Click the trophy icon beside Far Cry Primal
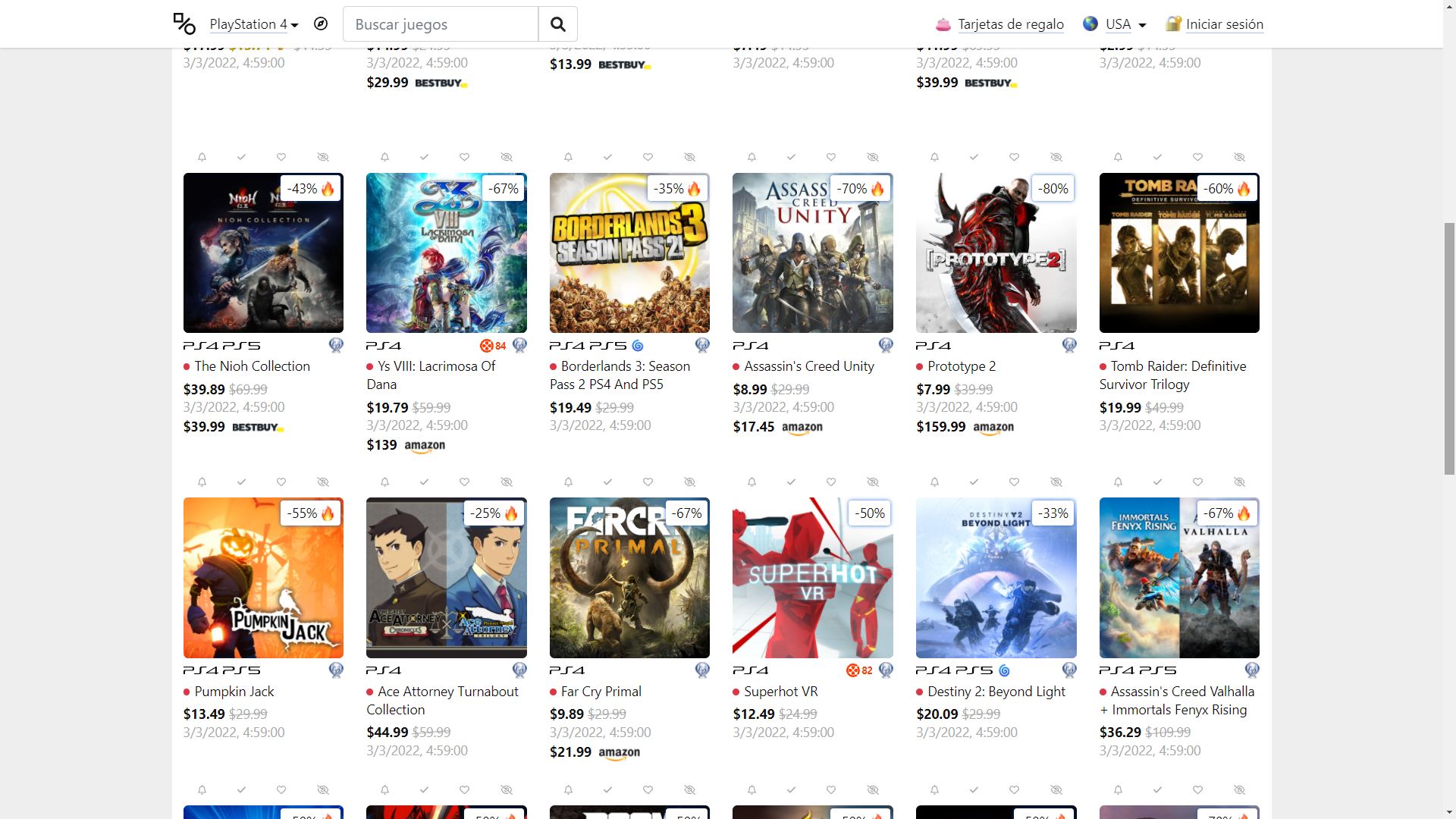Image resolution: width=1456 pixels, height=819 pixels. (x=702, y=670)
